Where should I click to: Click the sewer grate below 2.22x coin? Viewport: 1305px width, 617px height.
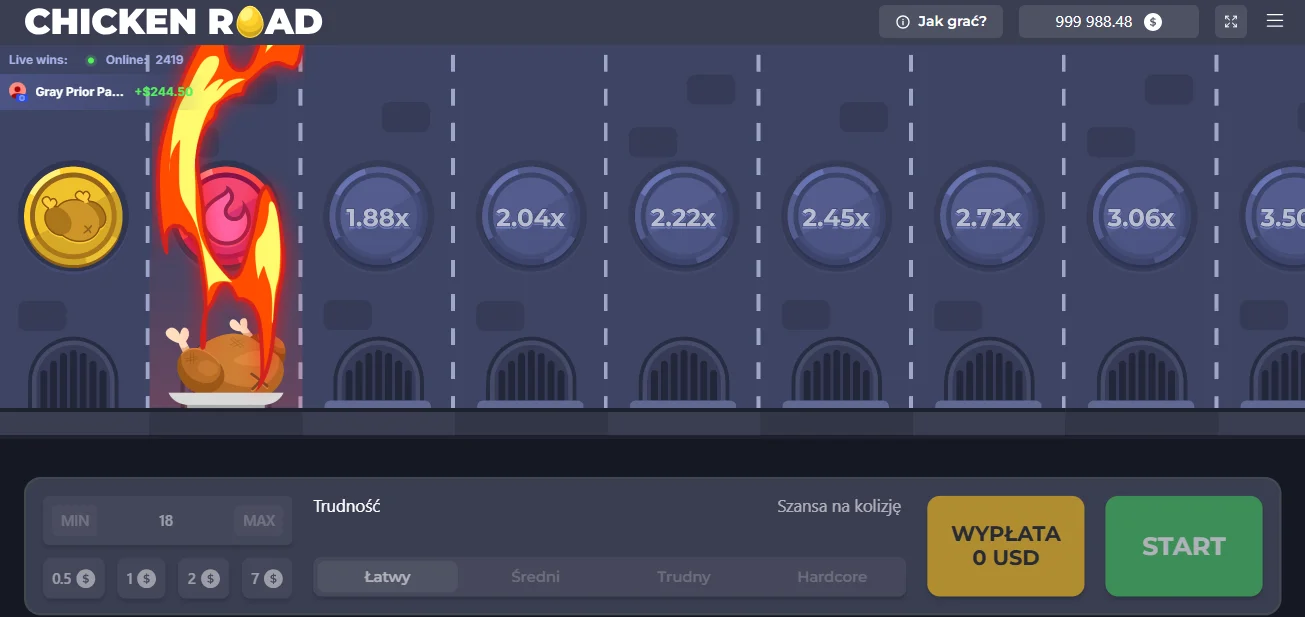pos(683,372)
